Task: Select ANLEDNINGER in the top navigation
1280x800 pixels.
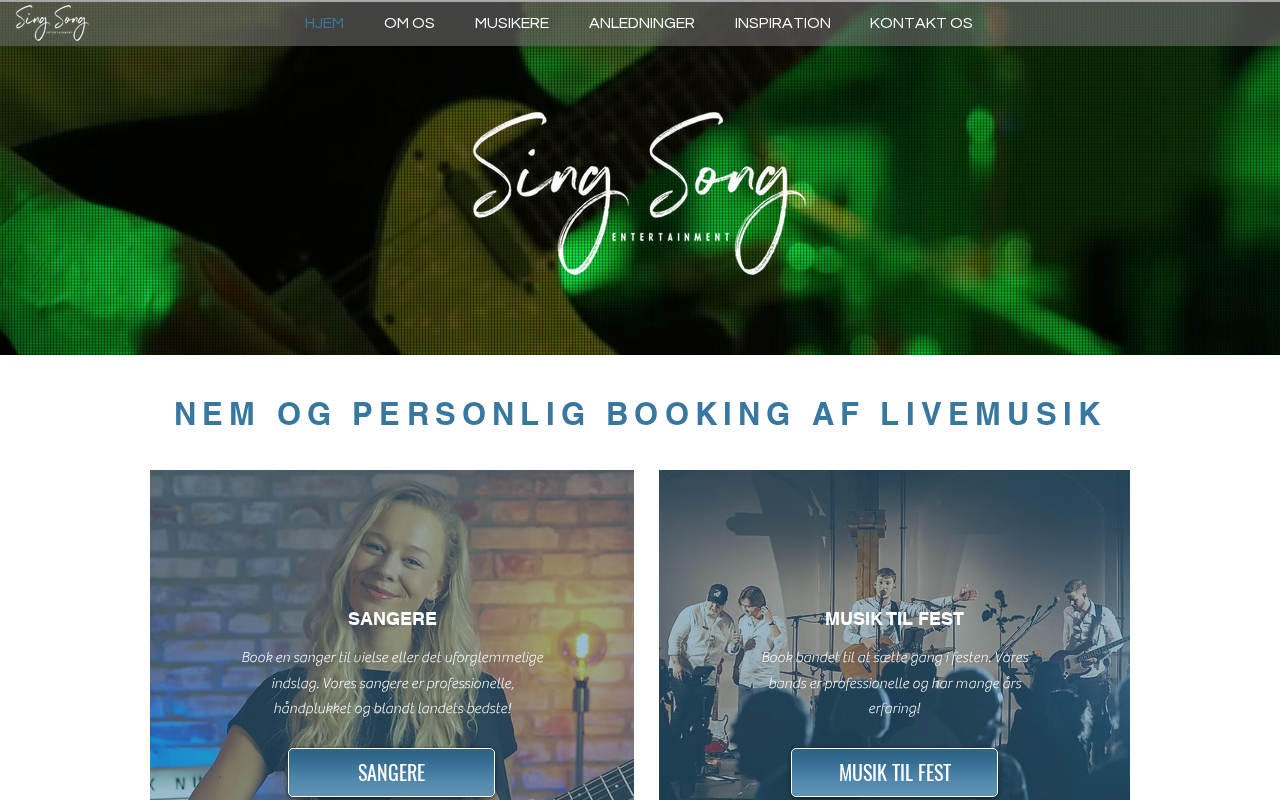Action: [642, 23]
